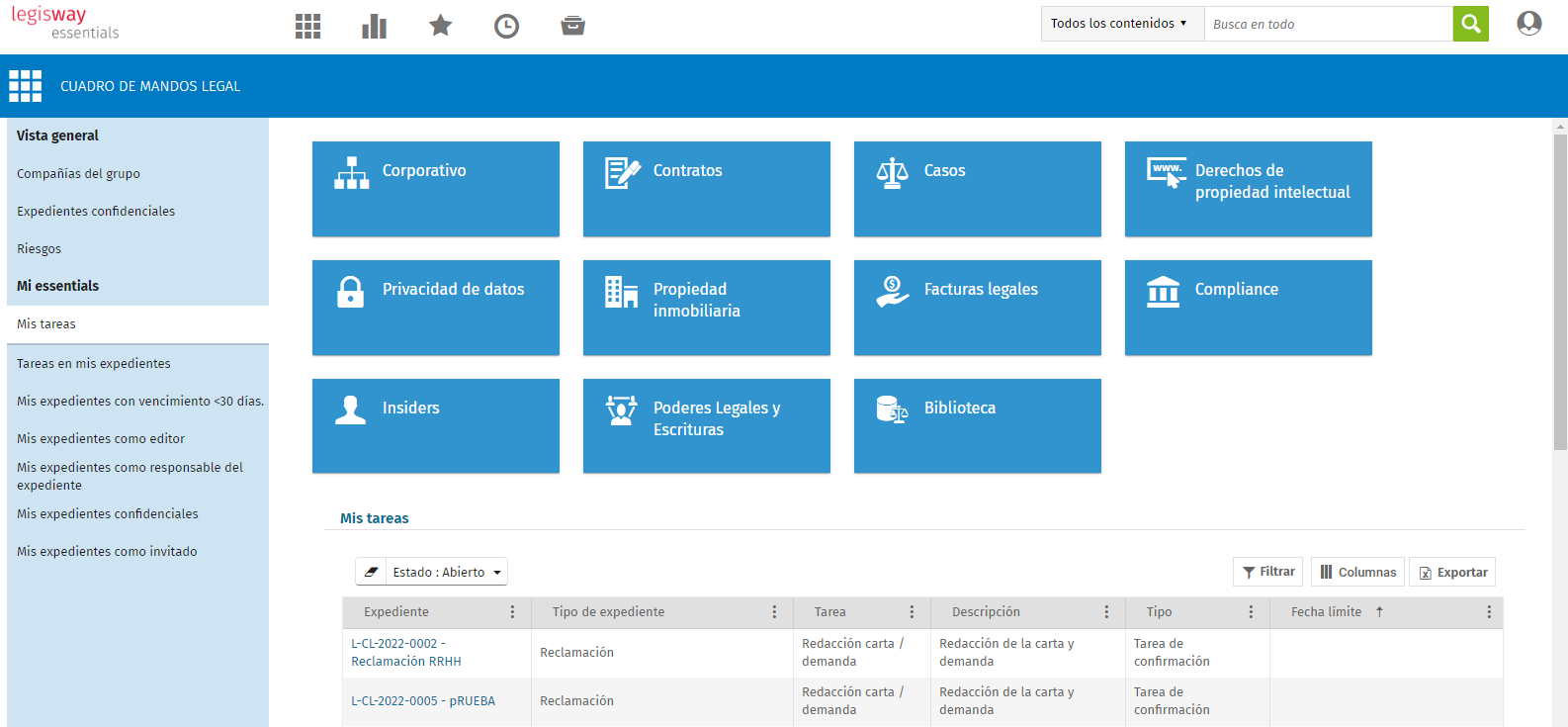
Task: Open favorites star icon
Action: (x=440, y=26)
